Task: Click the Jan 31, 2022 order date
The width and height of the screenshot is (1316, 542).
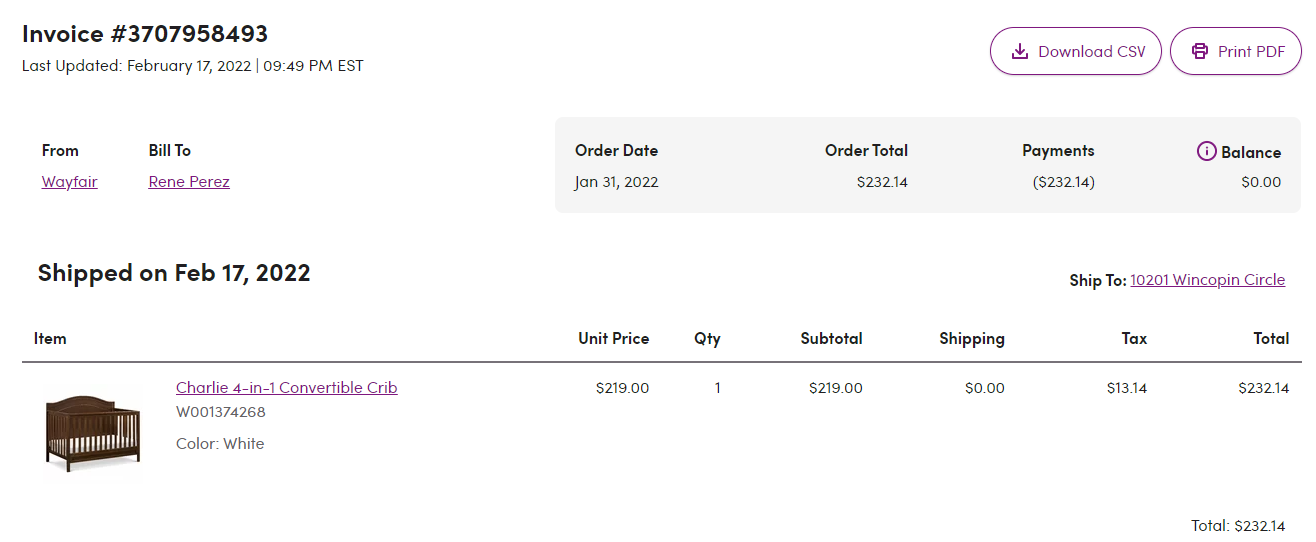Action: click(x=616, y=182)
